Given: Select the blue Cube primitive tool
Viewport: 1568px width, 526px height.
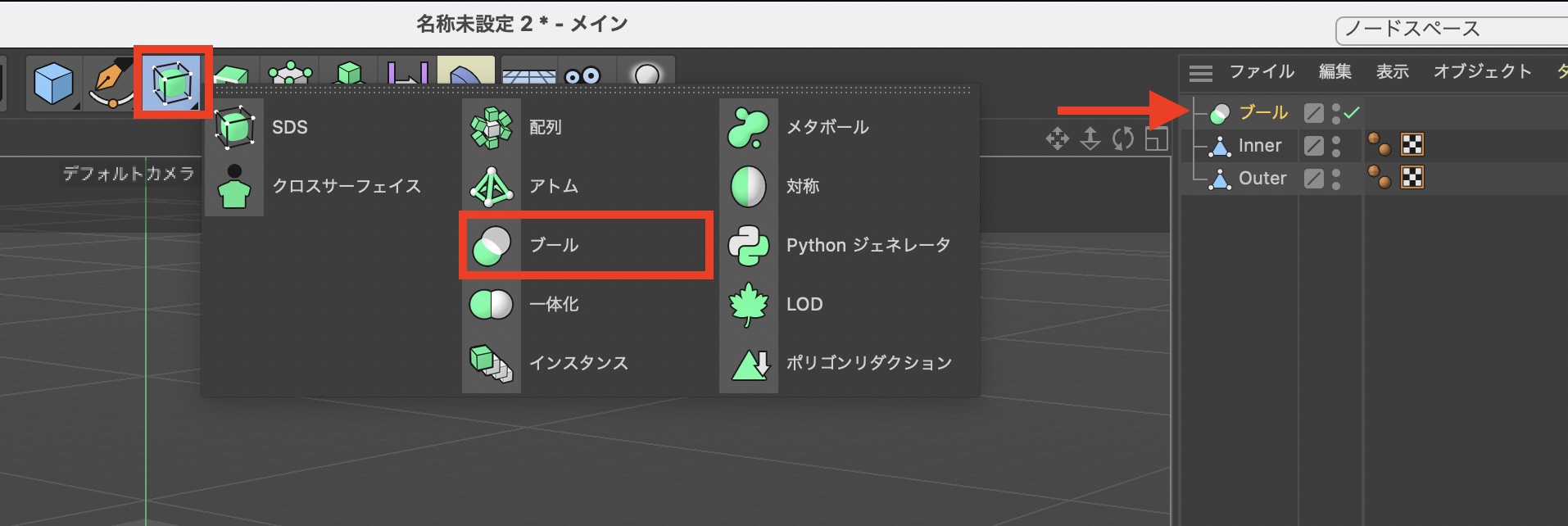Looking at the screenshot, I should click(53, 84).
